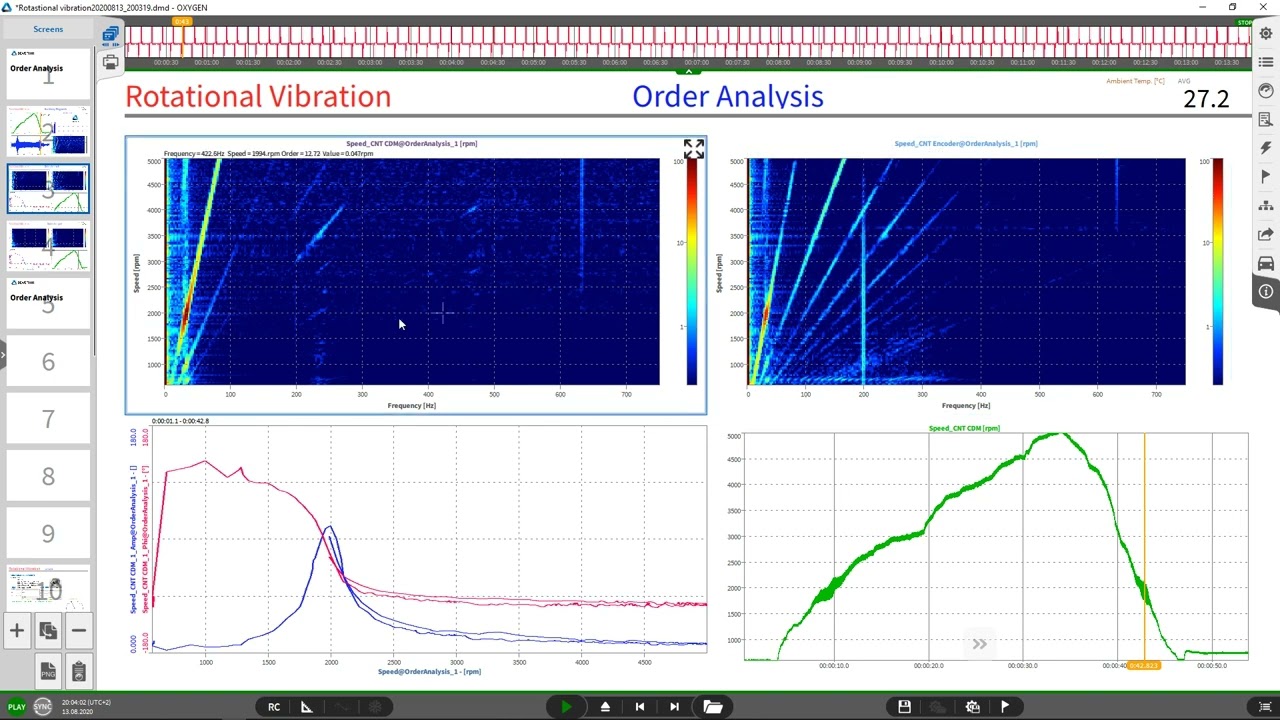This screenshot has height=720, width=1280.
Task: Click the Screens panel header
Action: click(48, 29)
